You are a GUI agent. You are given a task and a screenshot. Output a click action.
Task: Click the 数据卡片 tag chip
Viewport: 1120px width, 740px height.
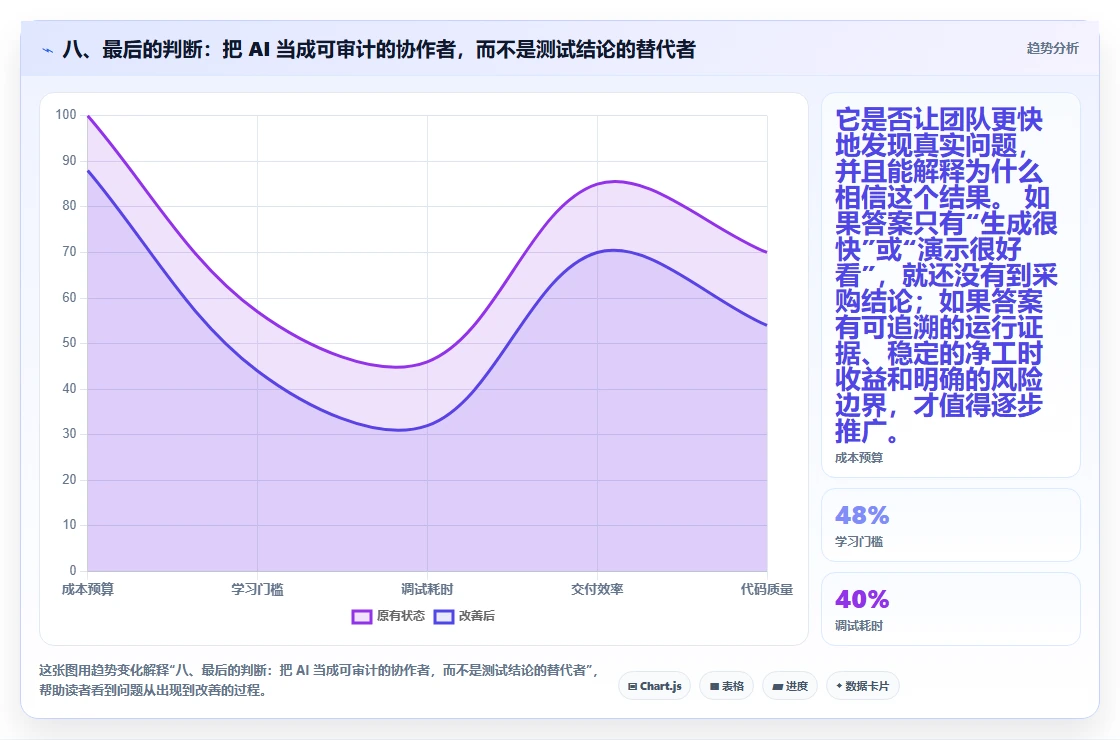[x=862, y=686]
